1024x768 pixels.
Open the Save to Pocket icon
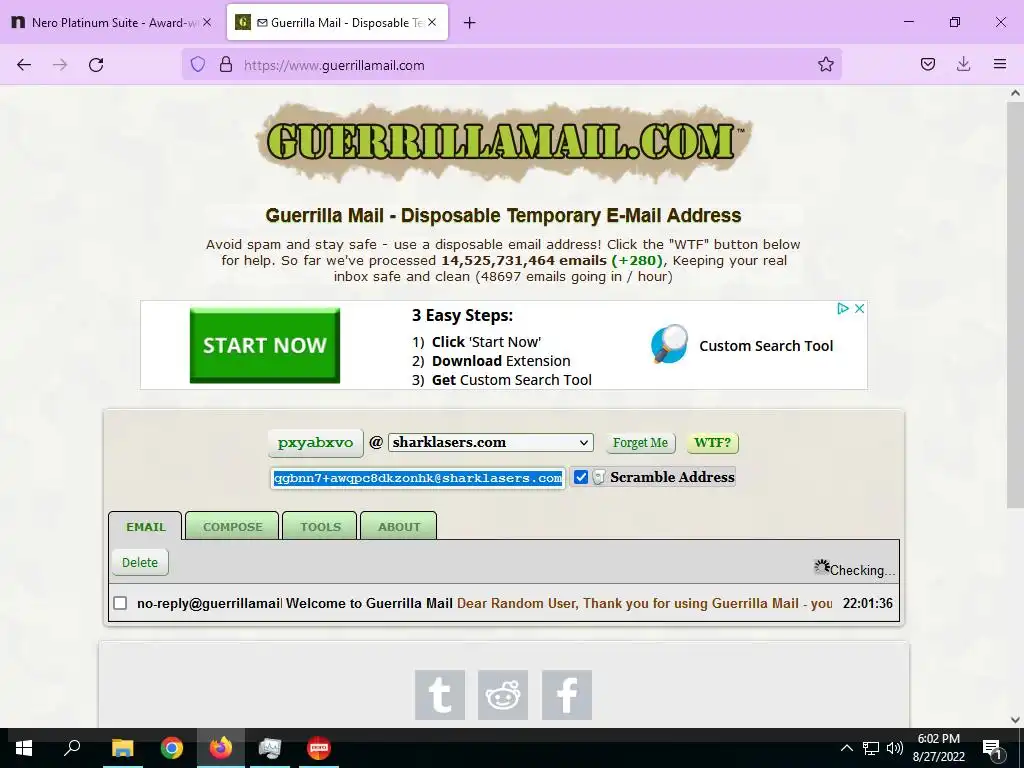[927, 65]
